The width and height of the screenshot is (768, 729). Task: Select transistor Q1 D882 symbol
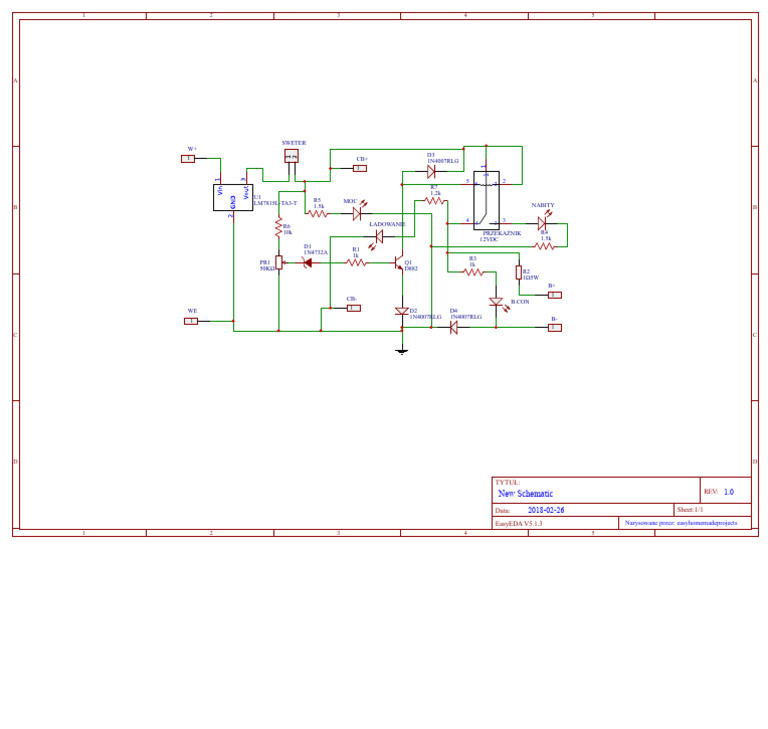[x=399, y=263]
